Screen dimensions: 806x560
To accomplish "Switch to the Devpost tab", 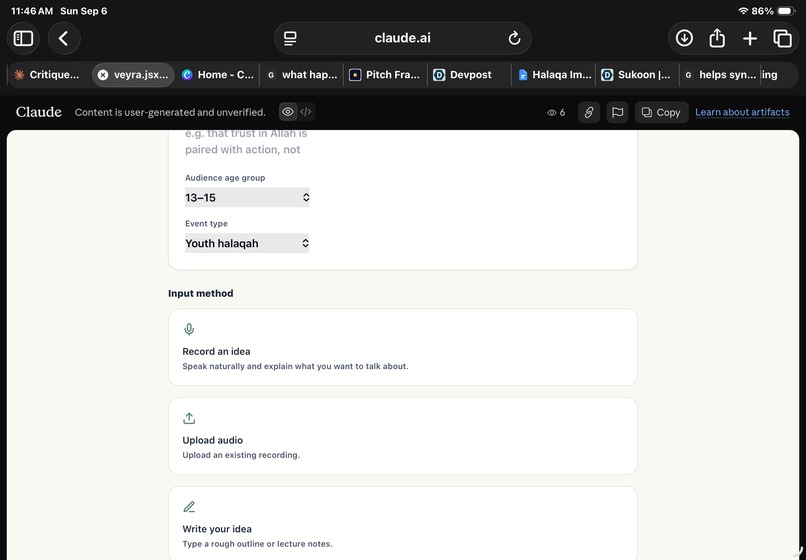I will 469,75.
